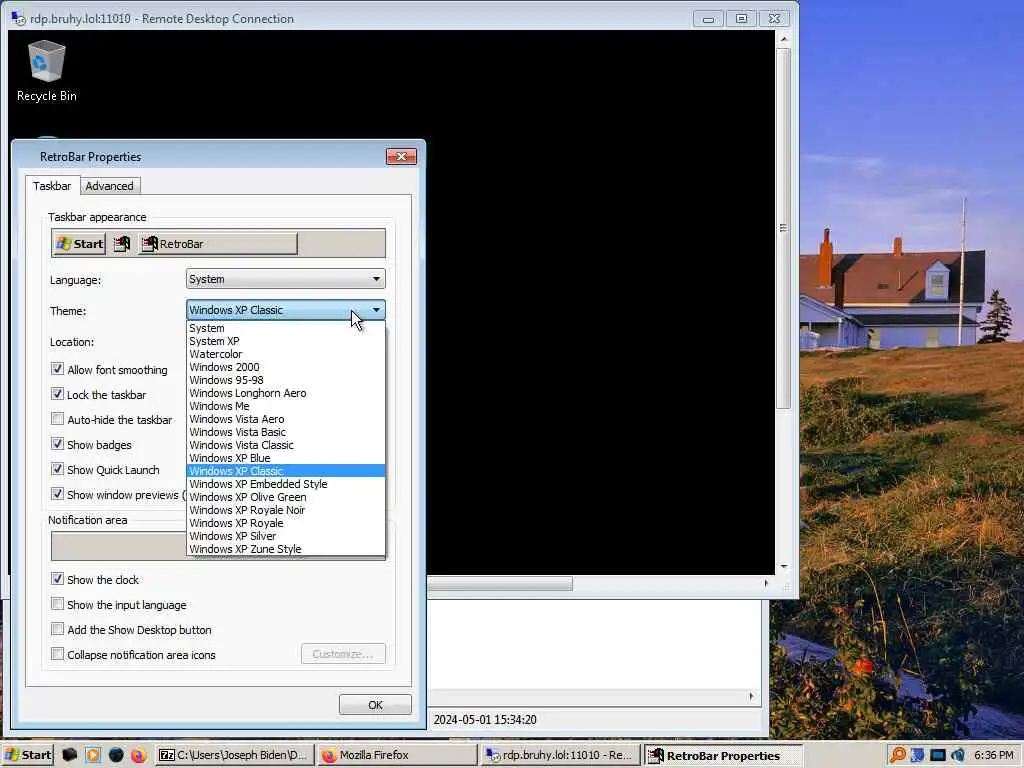The image size is (1024, 768).
Task: Open the Recycle Bin in remote desktop
Action: 46,71
